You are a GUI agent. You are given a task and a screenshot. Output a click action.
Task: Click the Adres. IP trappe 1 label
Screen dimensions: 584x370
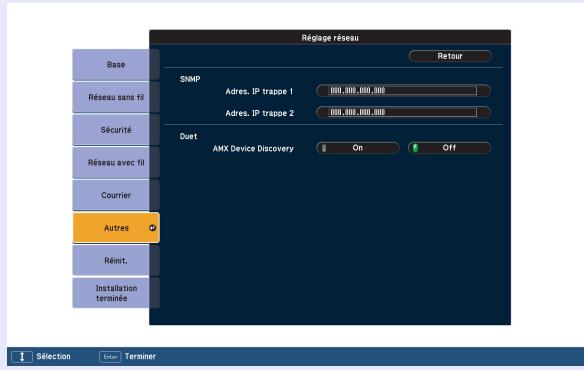click(x=259, y=91)
